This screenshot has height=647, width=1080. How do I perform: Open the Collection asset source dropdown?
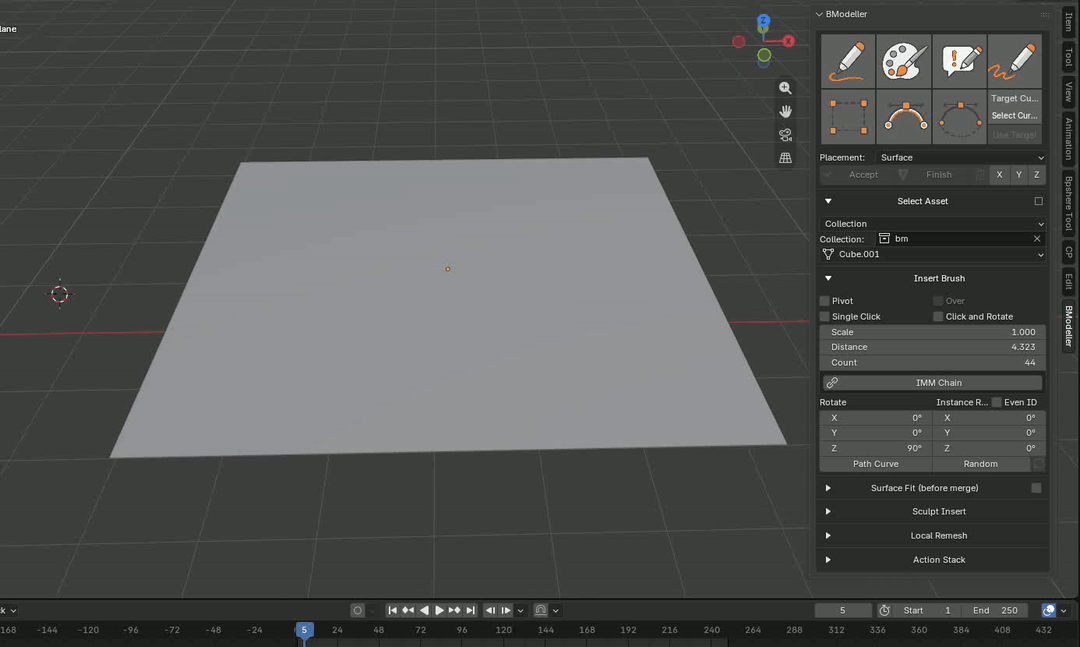[933, 224]
